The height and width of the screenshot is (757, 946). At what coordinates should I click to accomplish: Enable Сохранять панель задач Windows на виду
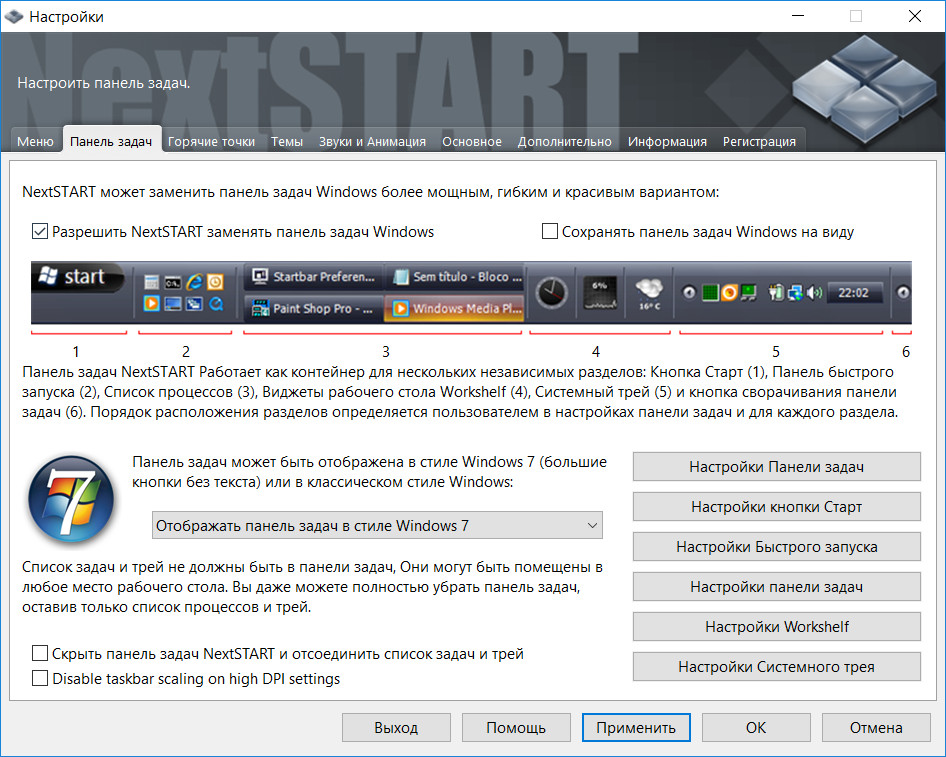(x=550, y=232)
